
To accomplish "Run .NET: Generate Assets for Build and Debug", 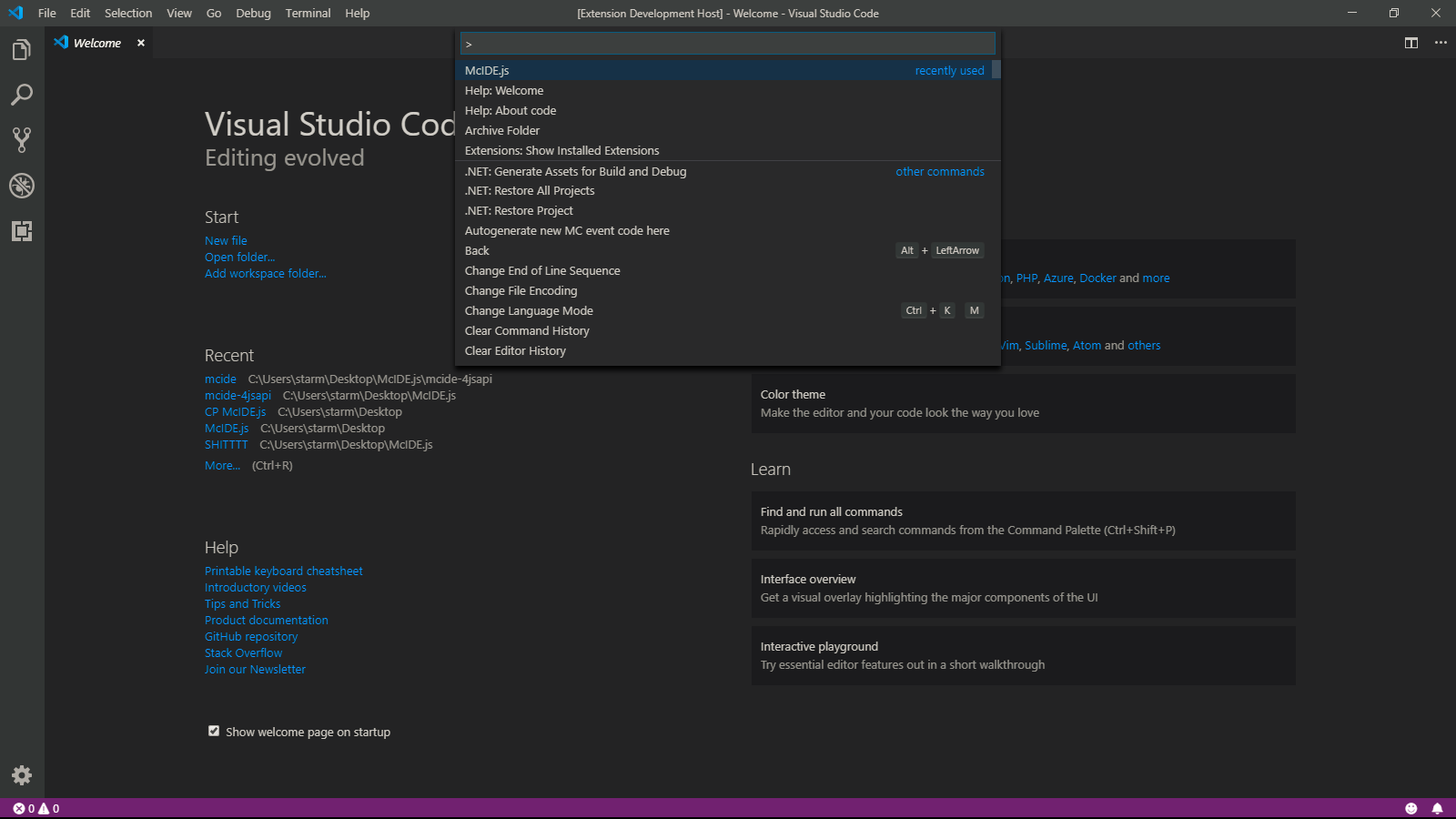I will tap(724, 171).
